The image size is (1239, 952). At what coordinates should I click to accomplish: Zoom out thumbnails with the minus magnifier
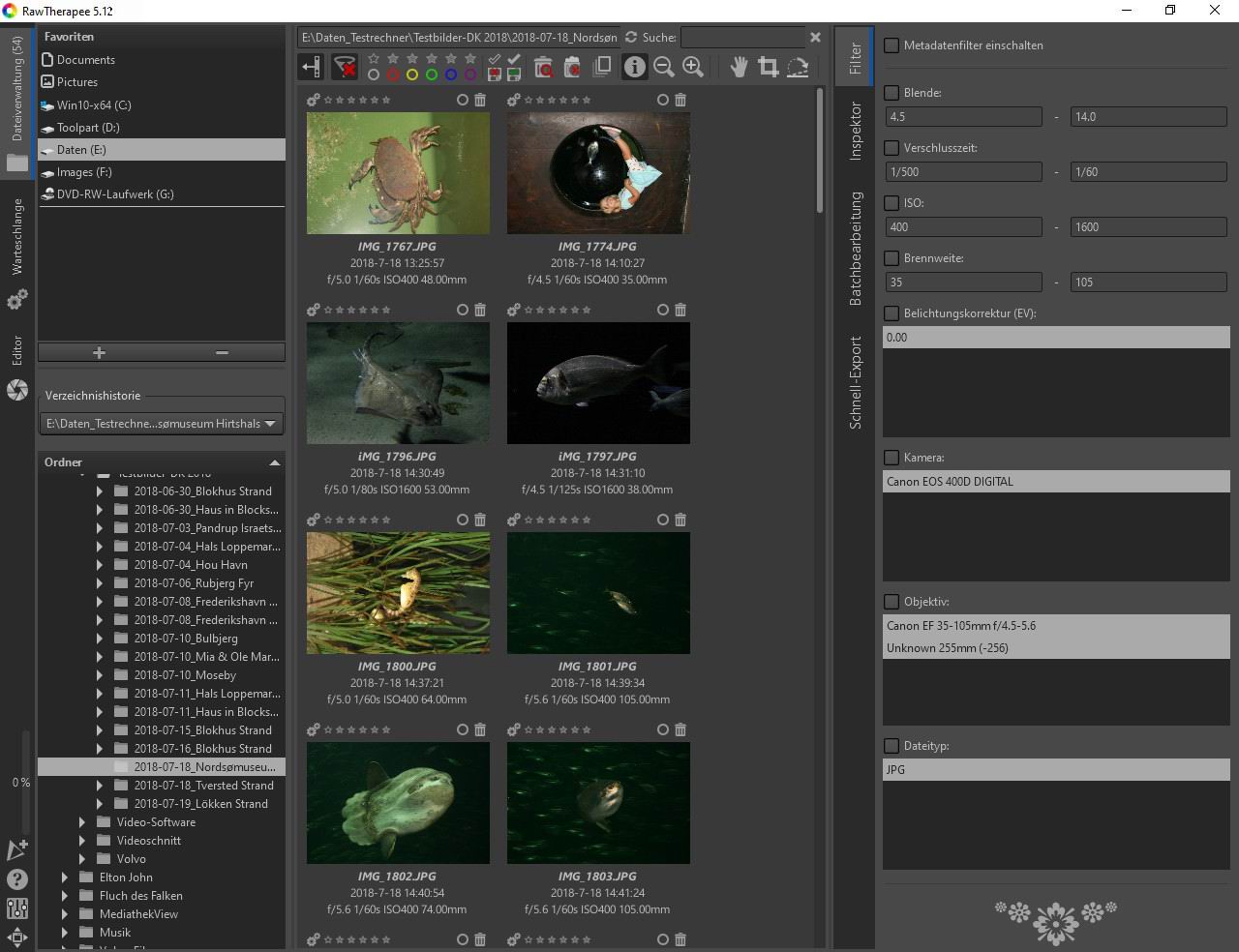coord(664,67)
